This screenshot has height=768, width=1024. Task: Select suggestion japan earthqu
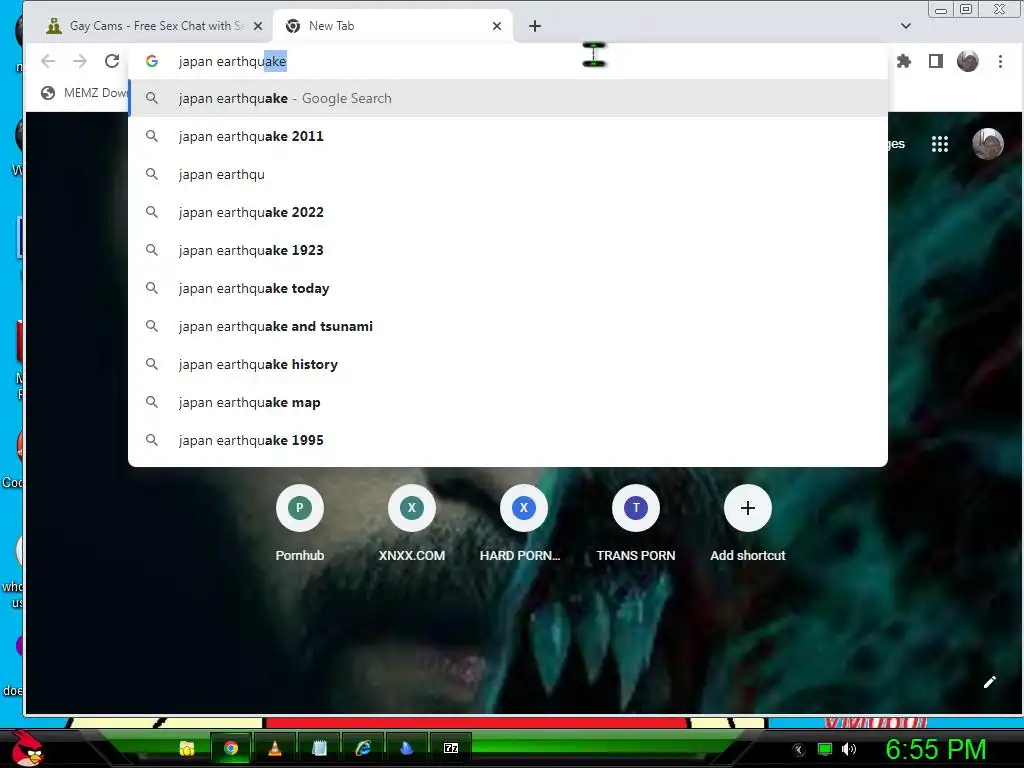[x=508, y=174]
